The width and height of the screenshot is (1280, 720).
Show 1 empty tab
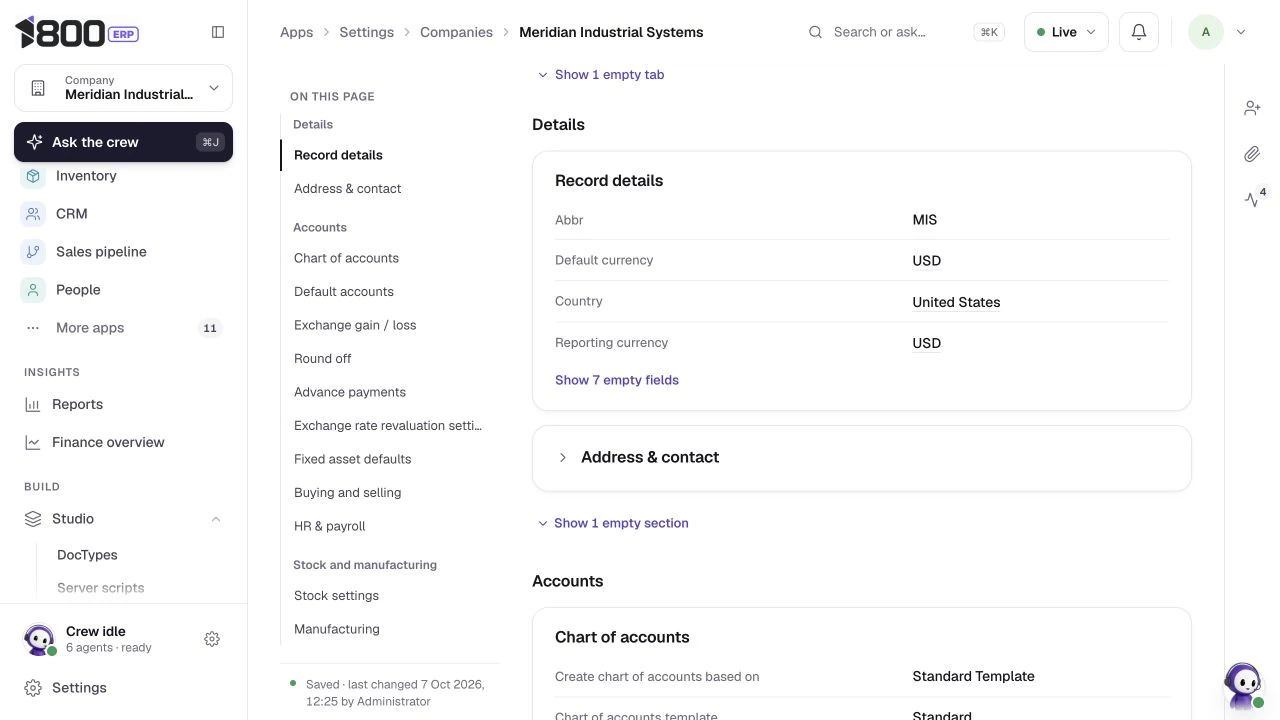point(601,75)
